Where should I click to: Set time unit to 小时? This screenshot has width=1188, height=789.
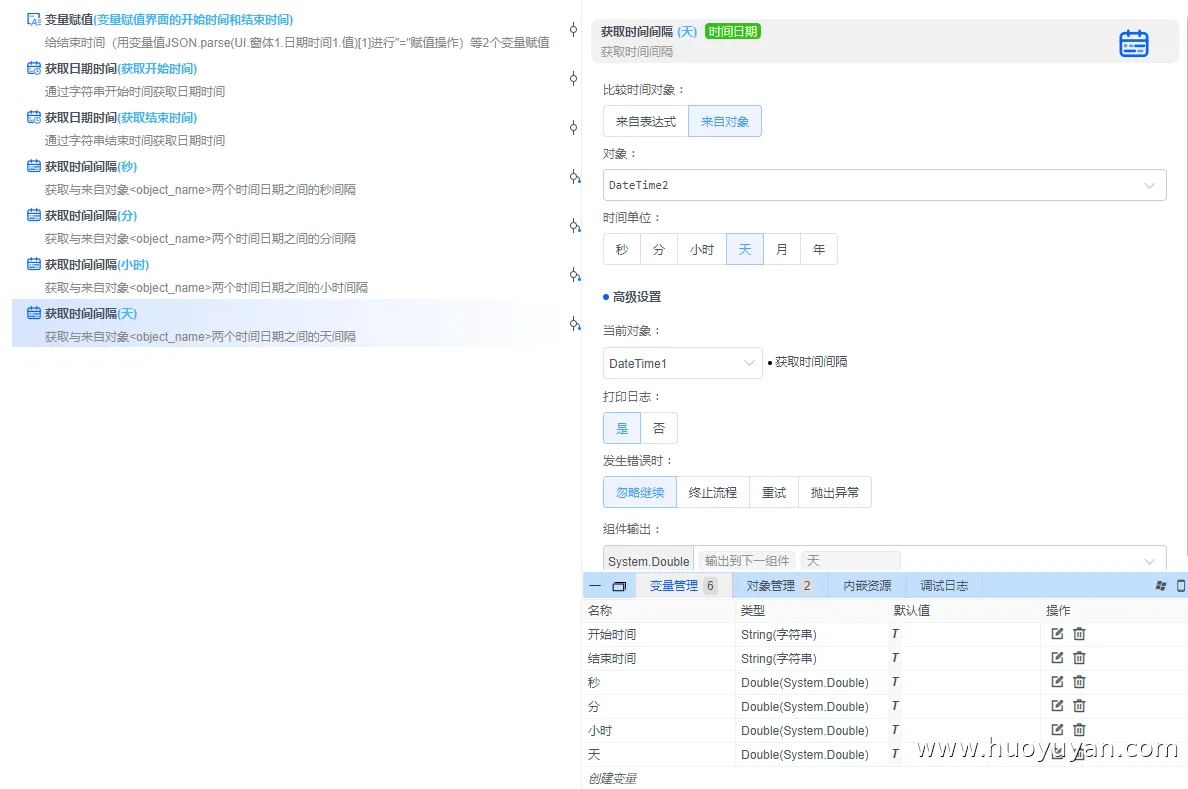tap(702, 249)
